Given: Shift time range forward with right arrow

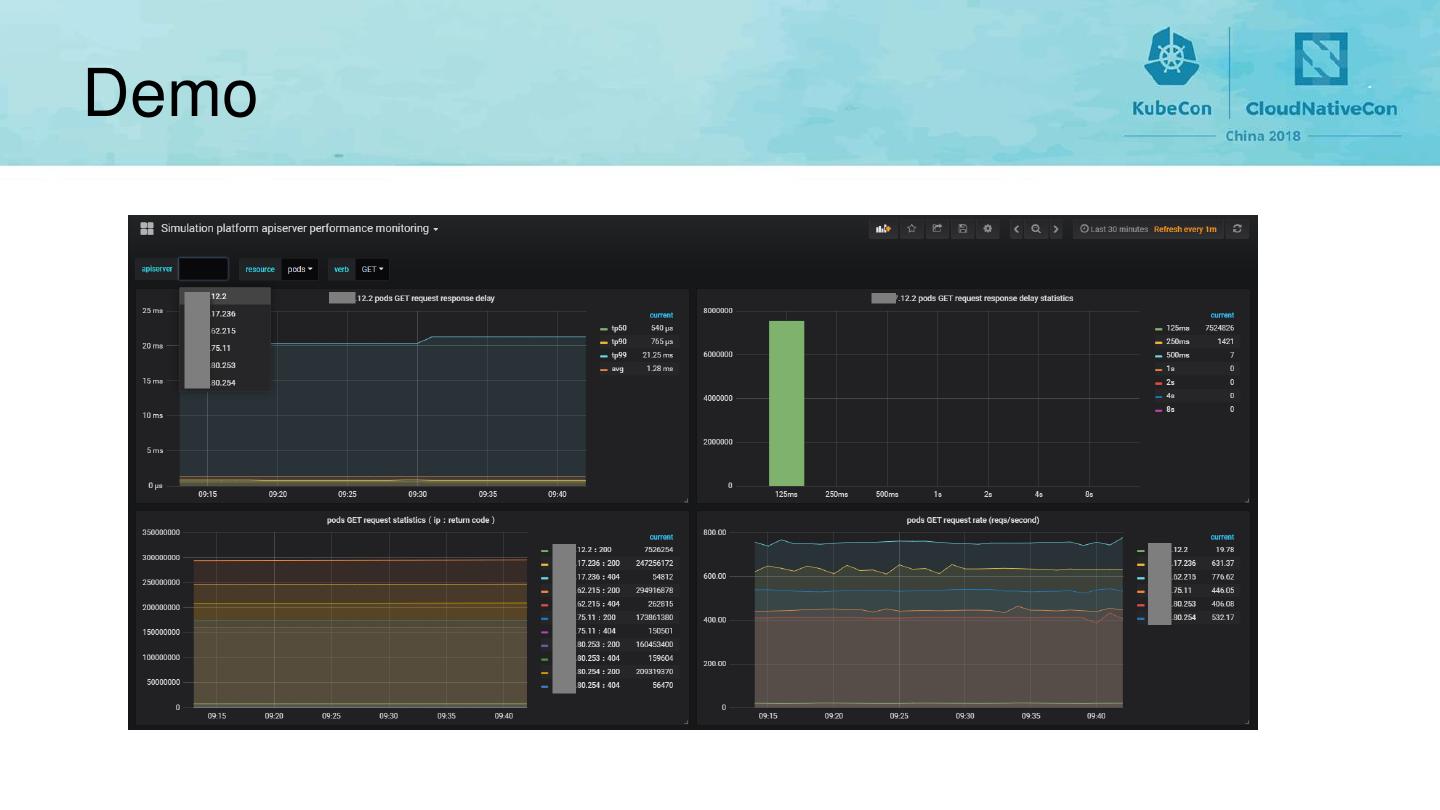Looking at the screenshot, I should [x=1055, y=229].
